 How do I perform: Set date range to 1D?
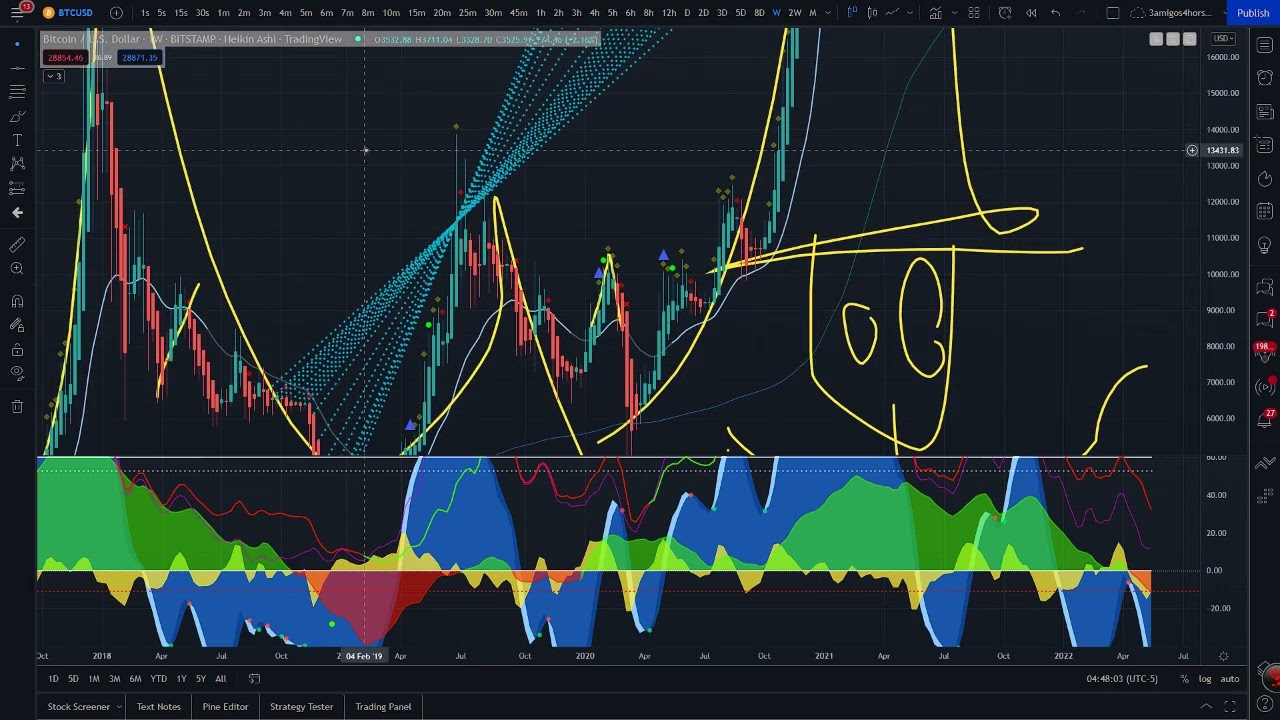(53, 679)
